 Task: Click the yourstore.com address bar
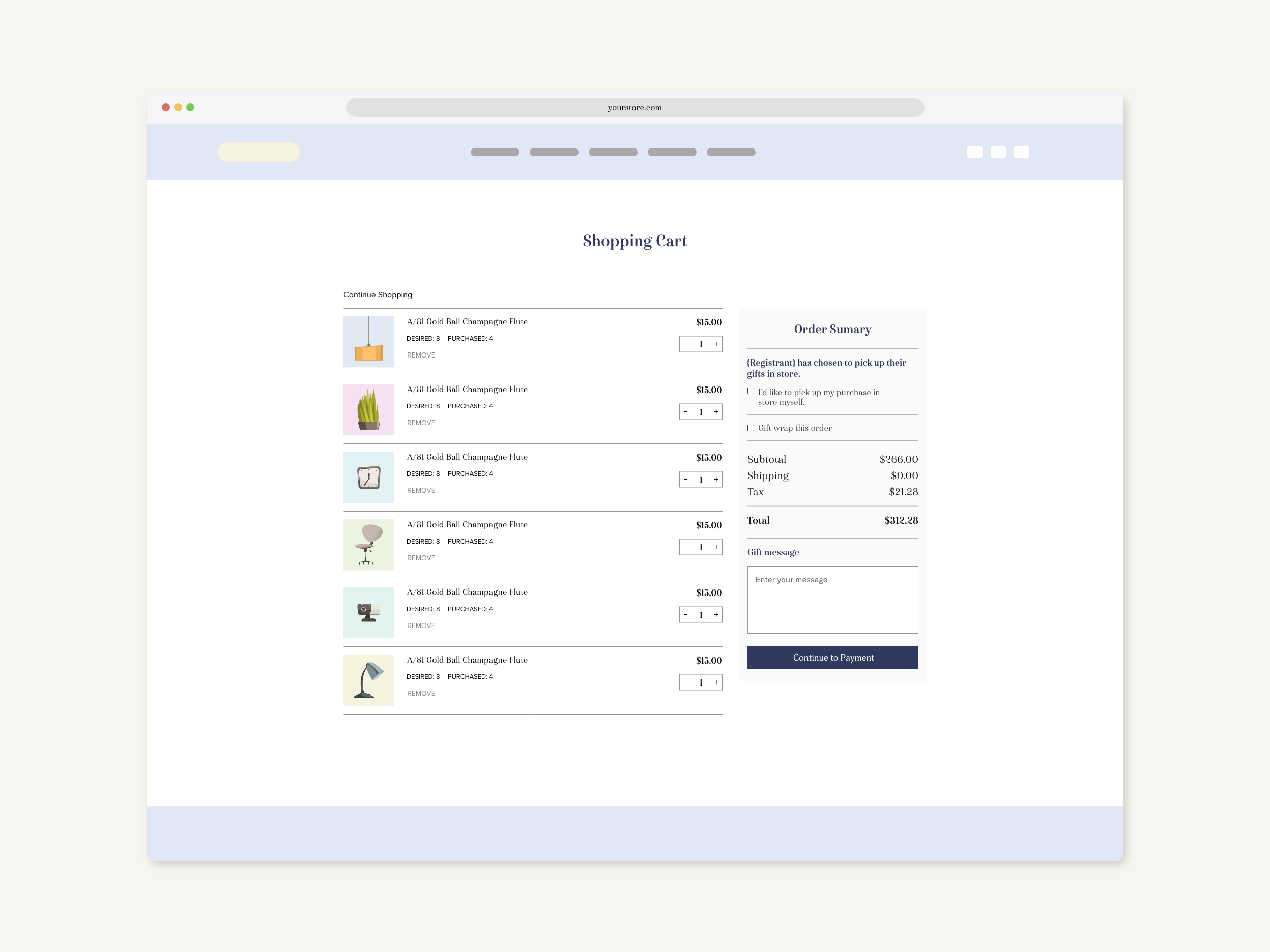(x=634, y=107)
